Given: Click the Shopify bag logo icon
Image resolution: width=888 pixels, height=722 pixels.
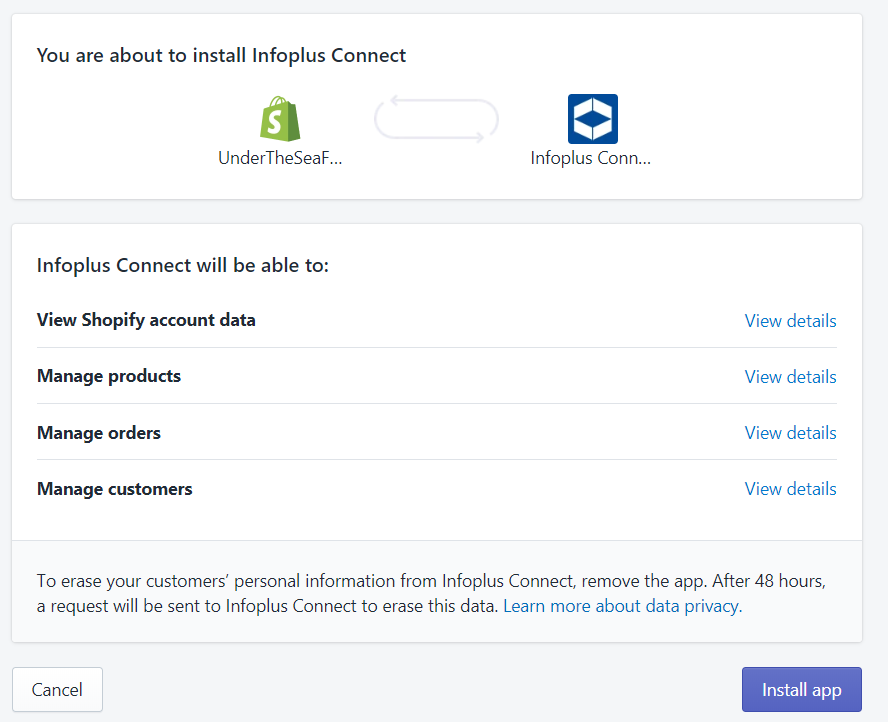Looking at the screenshot, I should coord(280,118).
